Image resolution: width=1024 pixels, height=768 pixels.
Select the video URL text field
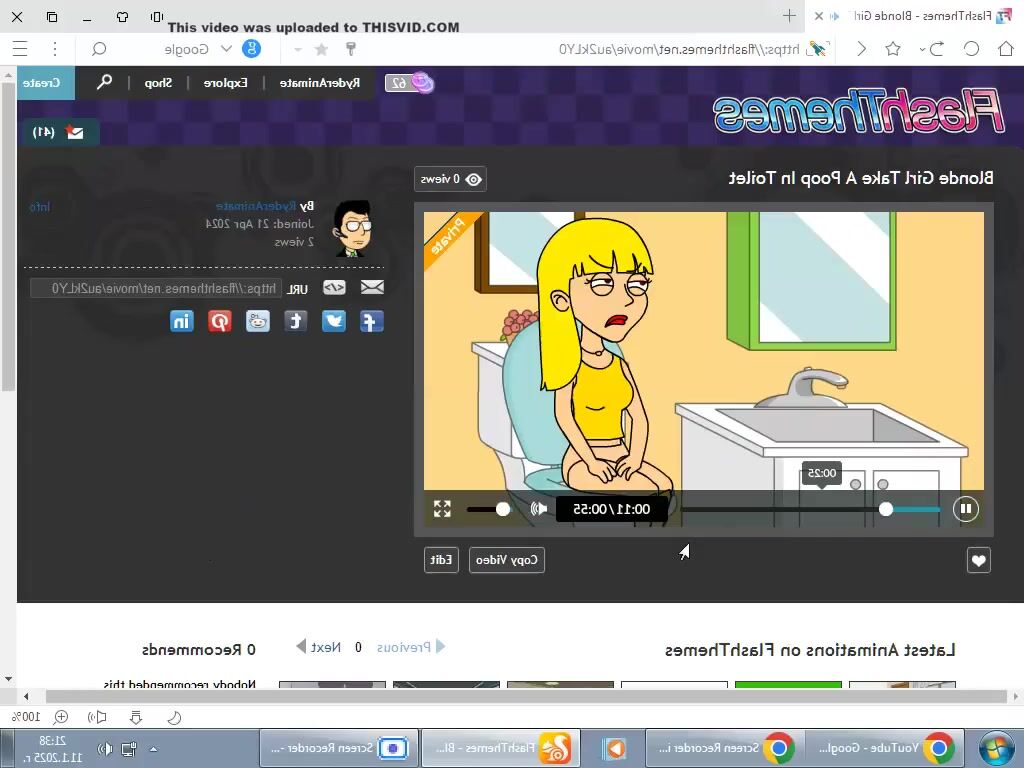[156, 288]
